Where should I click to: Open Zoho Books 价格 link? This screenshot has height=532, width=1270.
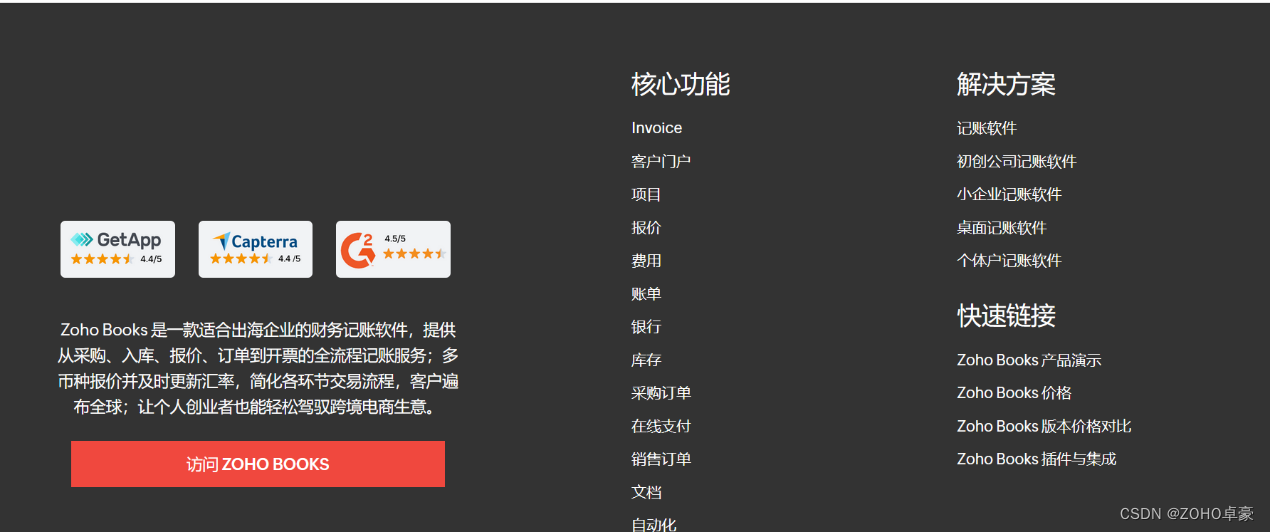[x=1014, y=393]
